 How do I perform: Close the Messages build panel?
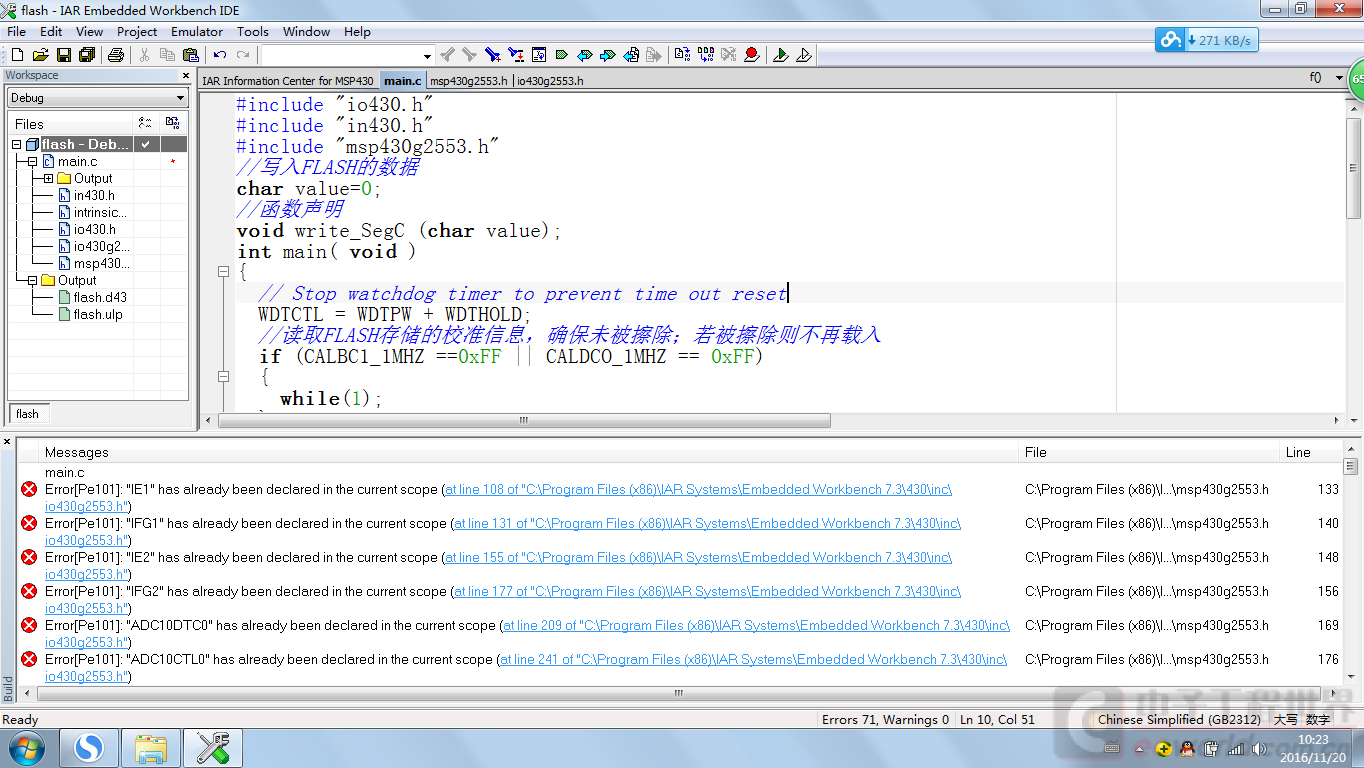pos(7,441)
